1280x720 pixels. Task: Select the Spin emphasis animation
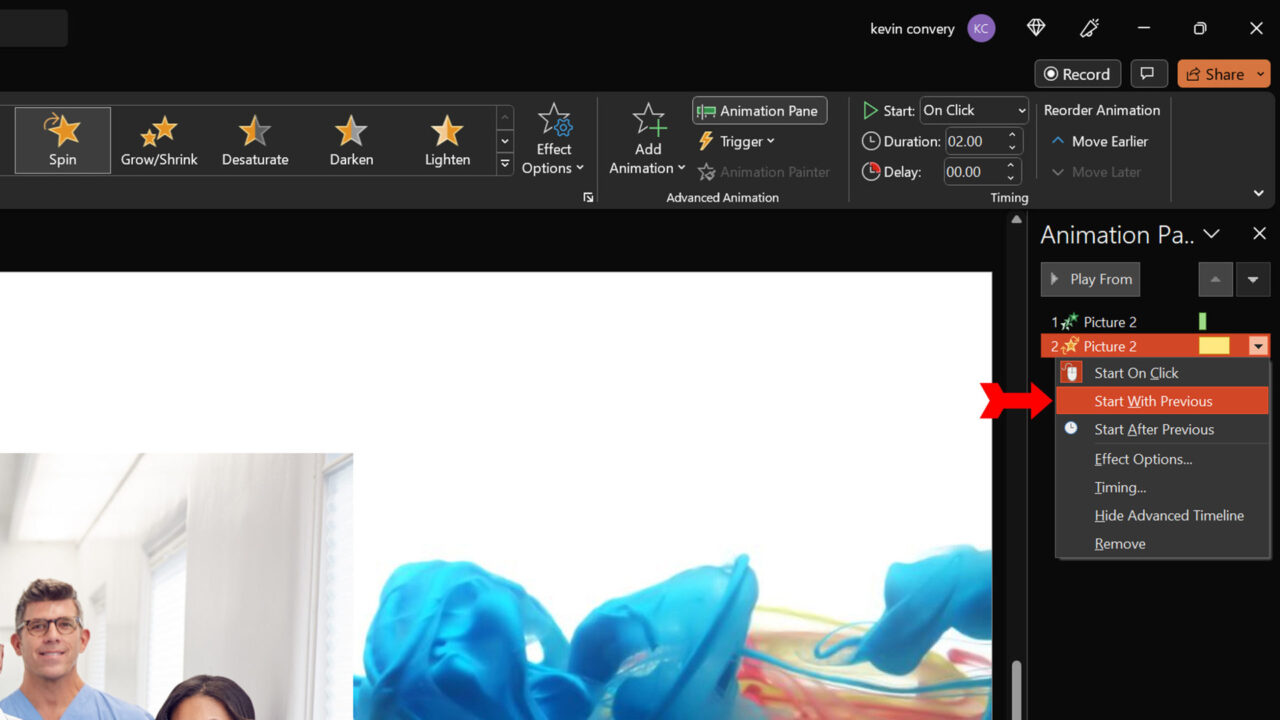click(62, 139)
